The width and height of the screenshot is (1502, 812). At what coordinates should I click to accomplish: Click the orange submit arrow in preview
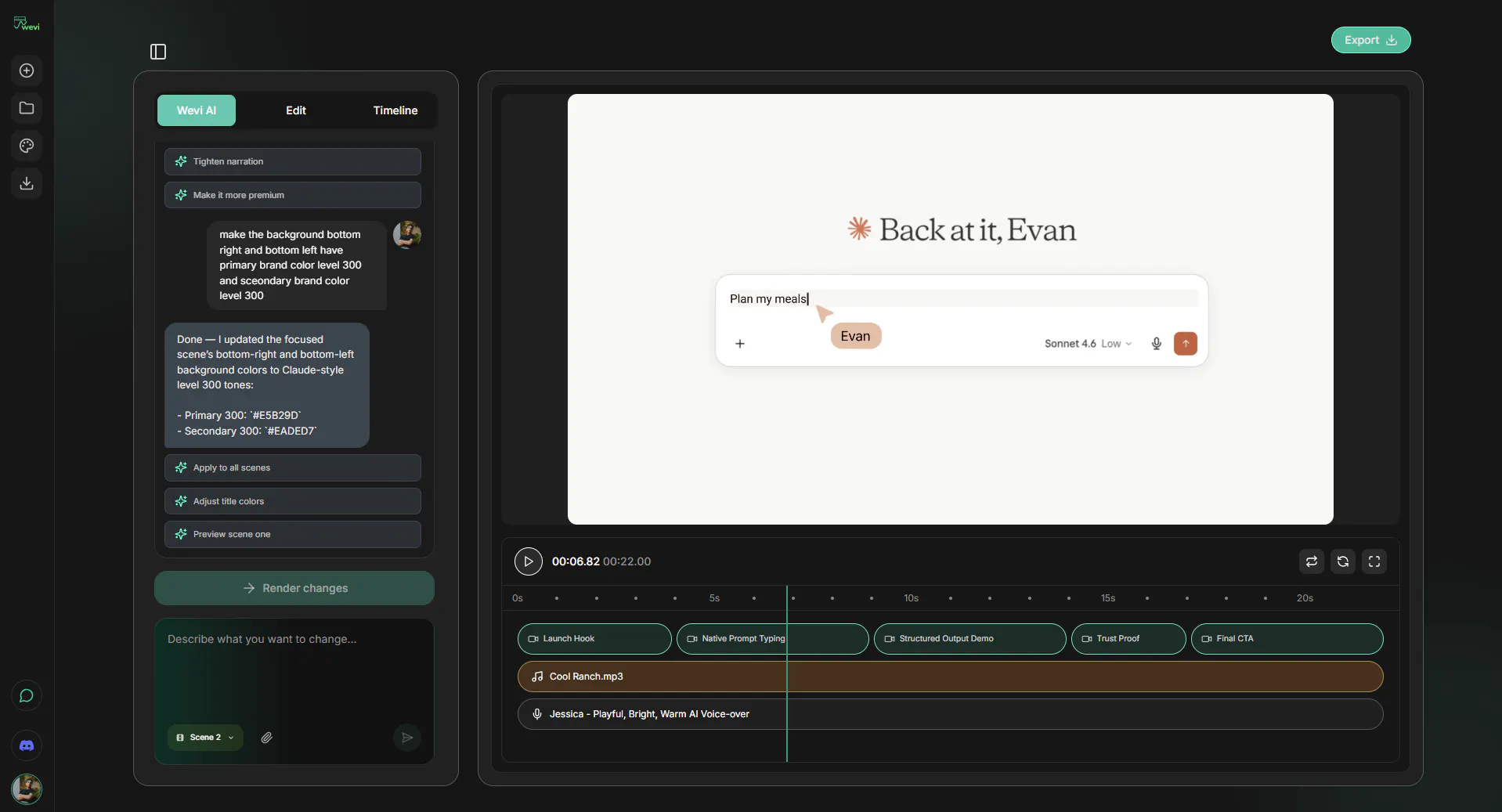[x=1186, y=344]
